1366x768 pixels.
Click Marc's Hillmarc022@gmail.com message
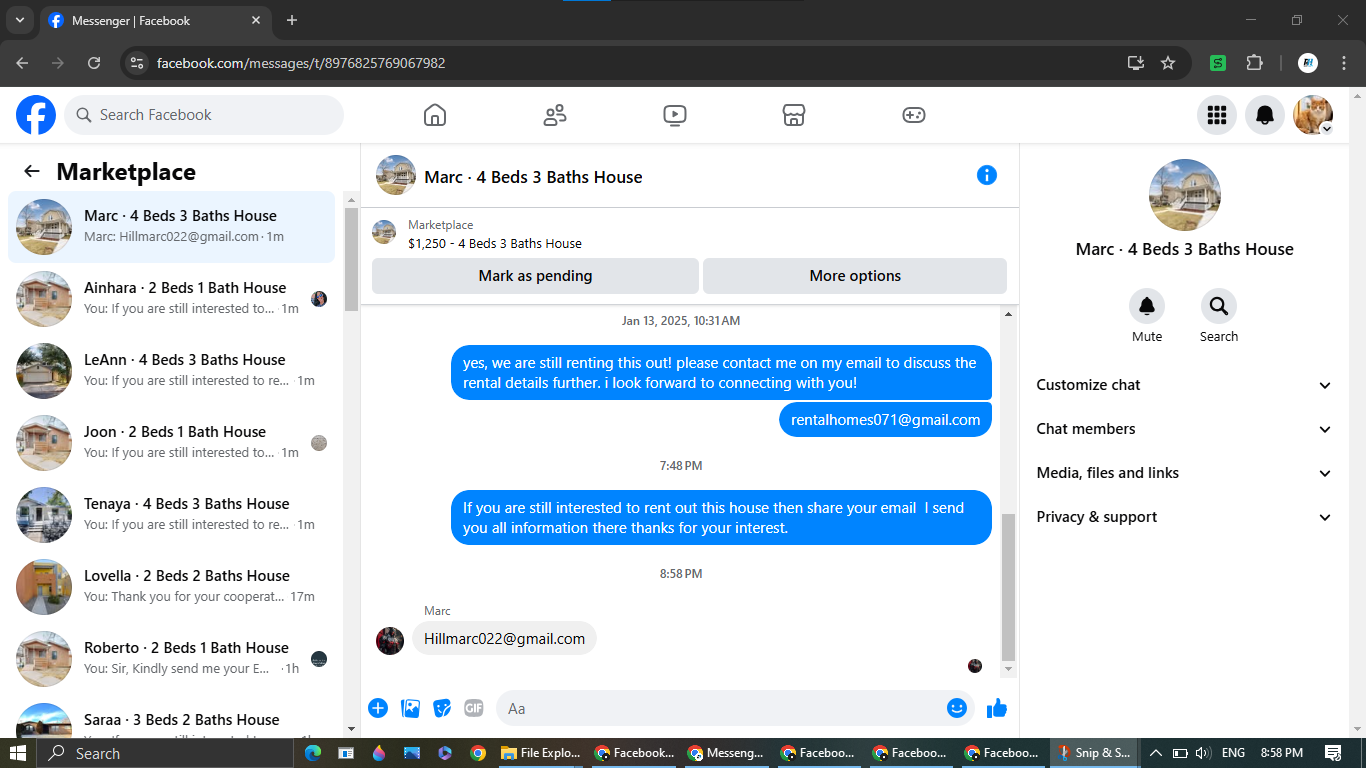504,639
